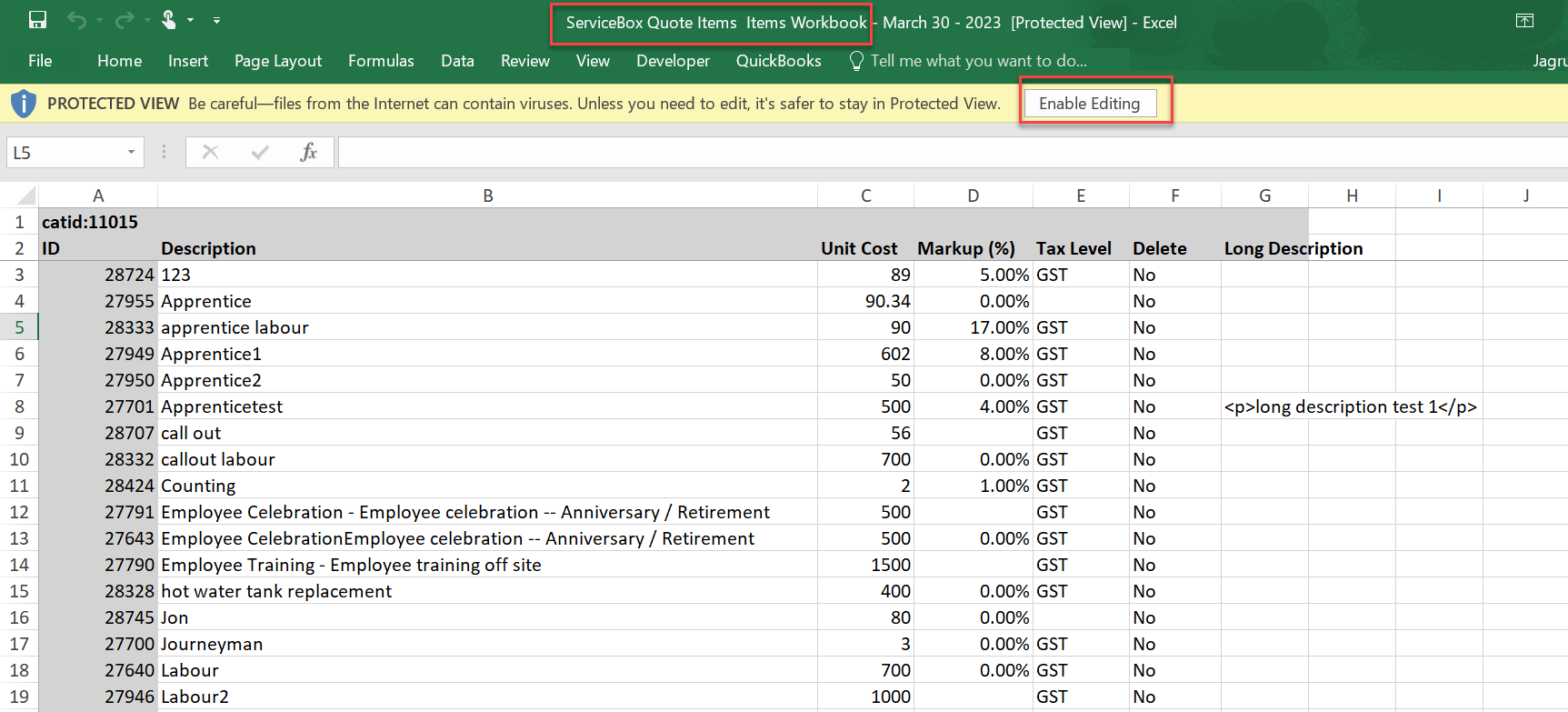
Task: Click the Protected View shield icon
Action: 24,104
